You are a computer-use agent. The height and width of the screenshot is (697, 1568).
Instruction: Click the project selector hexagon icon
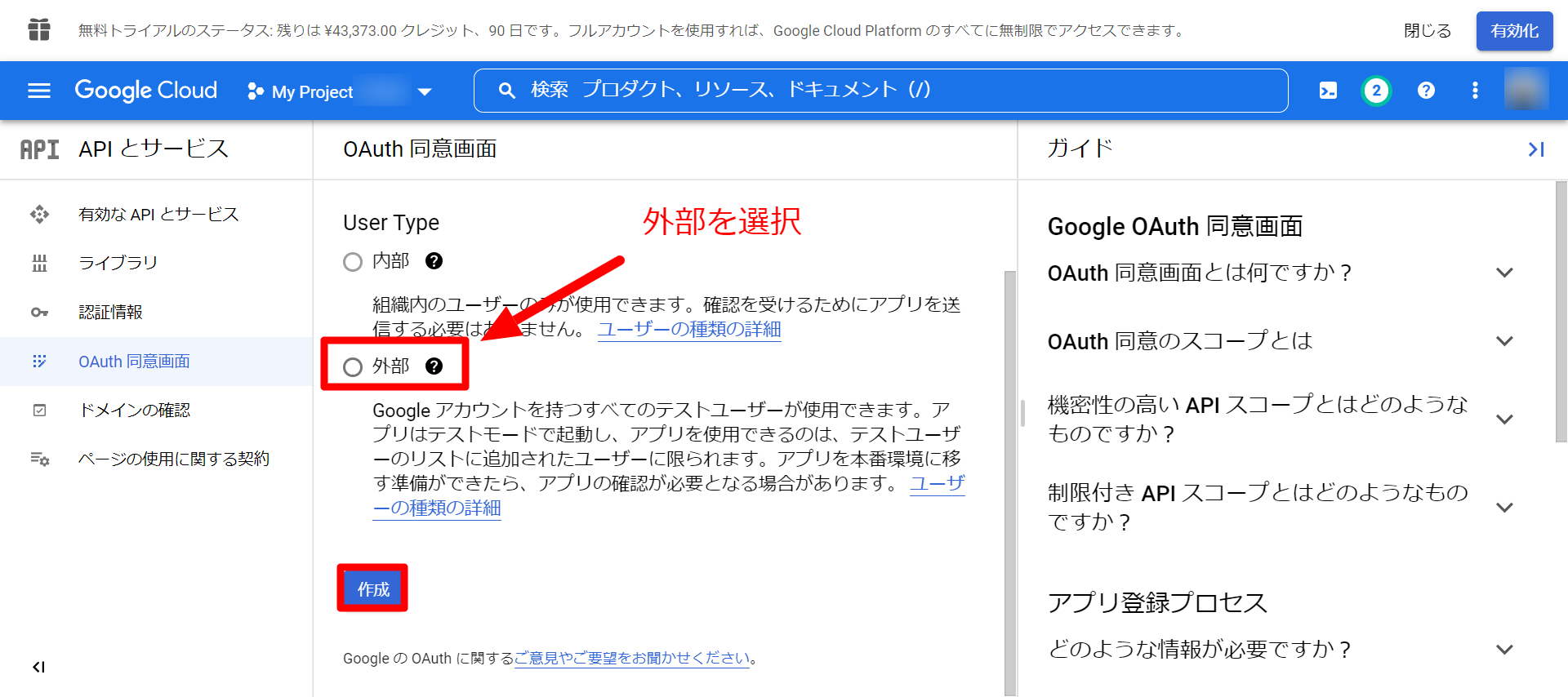pyautogui.click(x=256, y=91)
